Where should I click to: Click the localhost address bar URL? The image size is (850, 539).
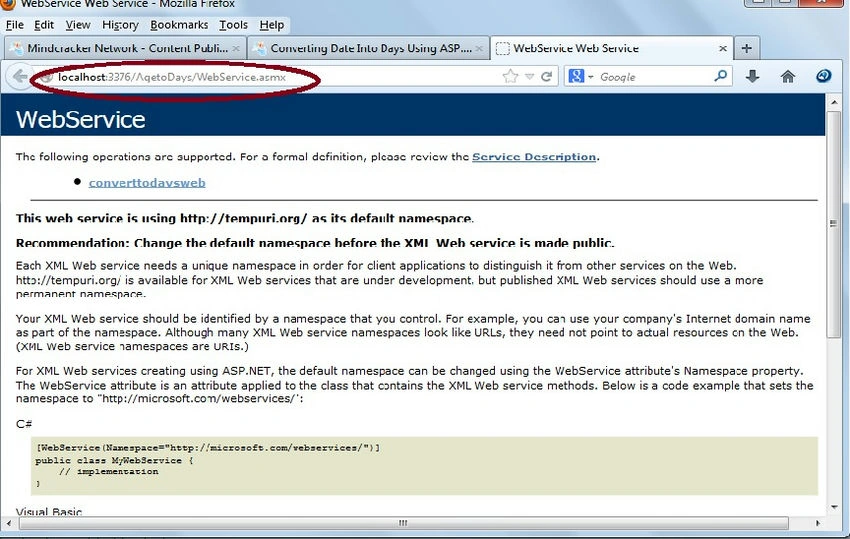point(172,77)
